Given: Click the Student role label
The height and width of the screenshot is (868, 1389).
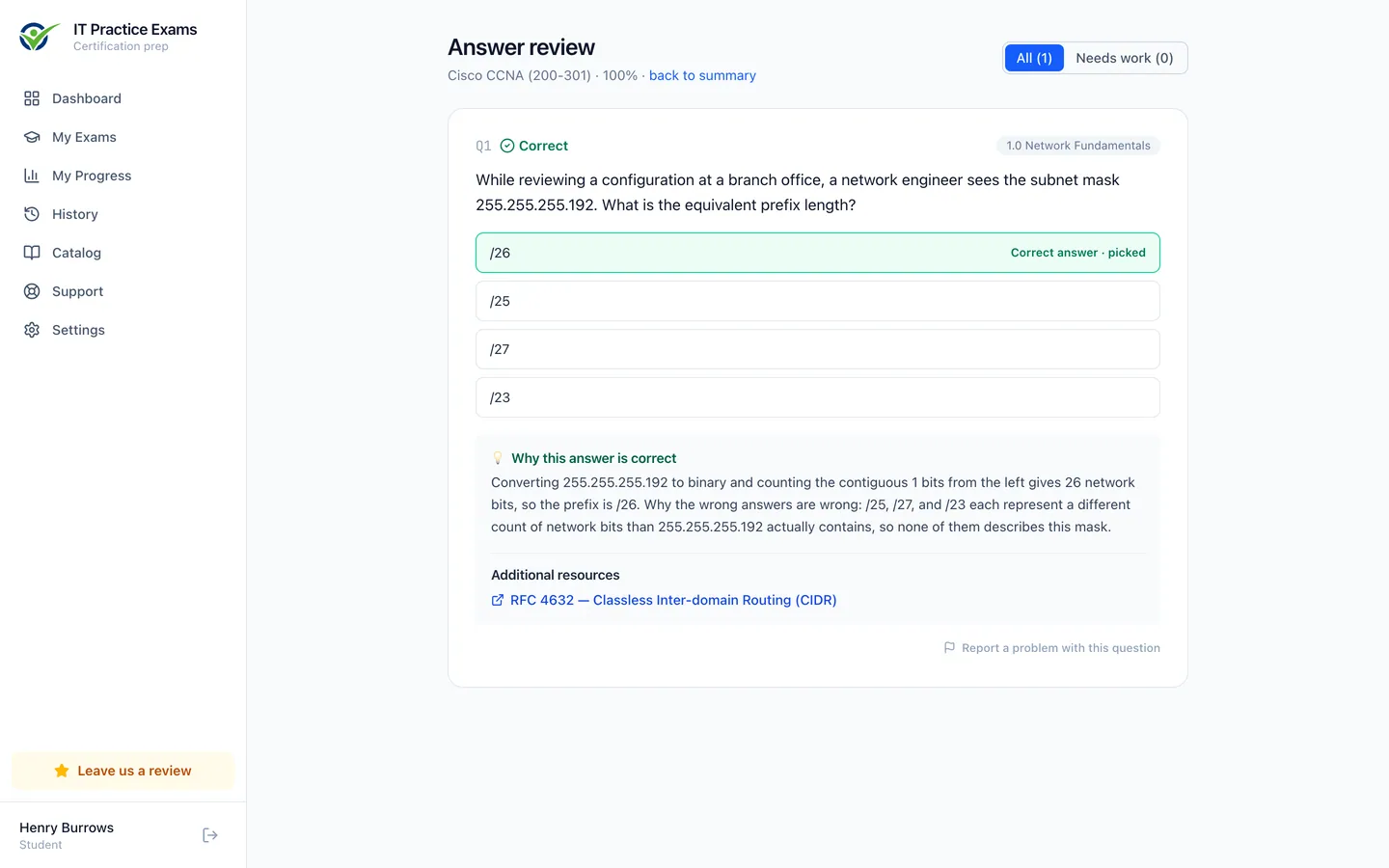Looking at the screenshot, I should pos(41,845).
